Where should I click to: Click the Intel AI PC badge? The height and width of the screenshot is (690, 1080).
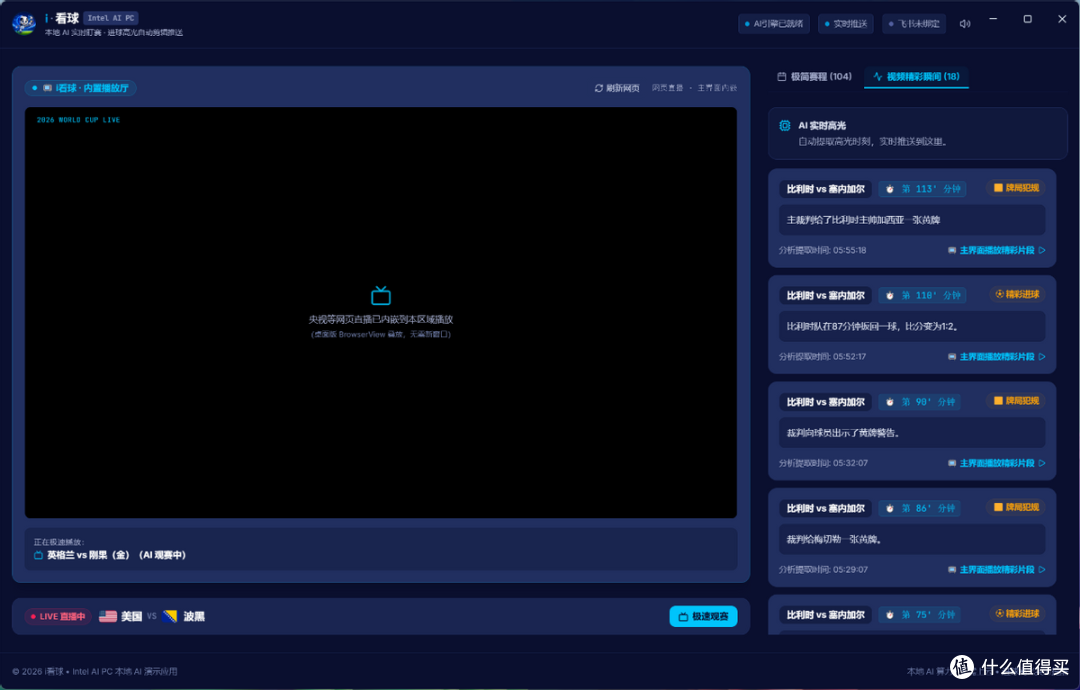click(111, 18)
